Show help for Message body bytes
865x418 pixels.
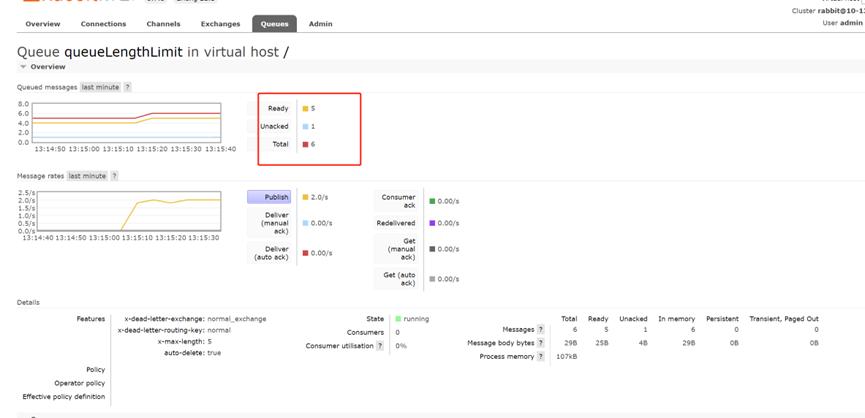click(x=541, y=343)
